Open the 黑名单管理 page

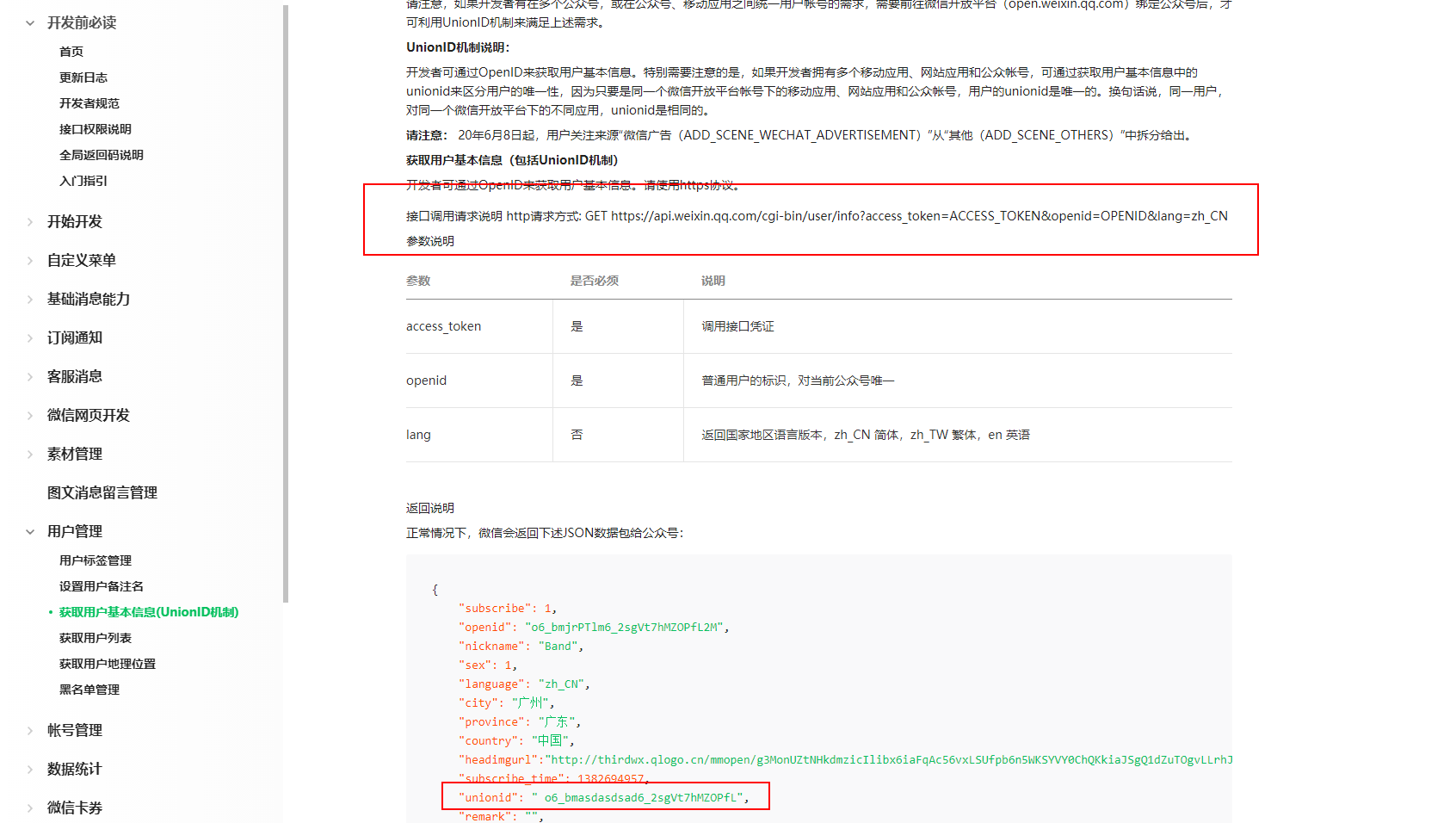[x=89, y=690]
